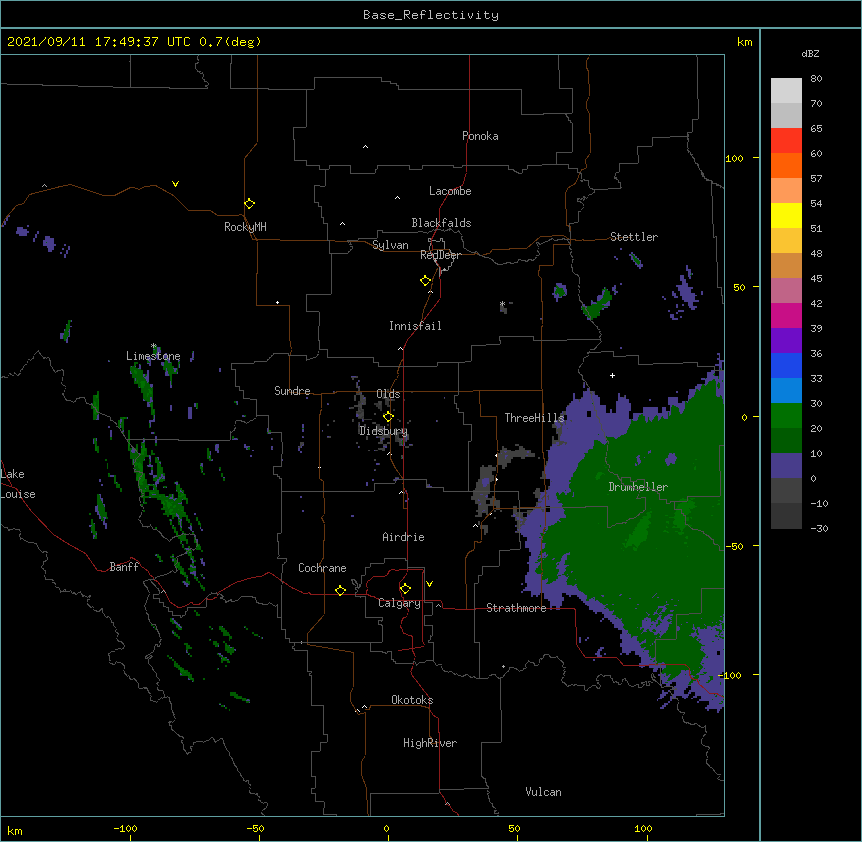Select the royal blue swatch in dBZ legend
This screenshot has height=842, width=862.
786,365
